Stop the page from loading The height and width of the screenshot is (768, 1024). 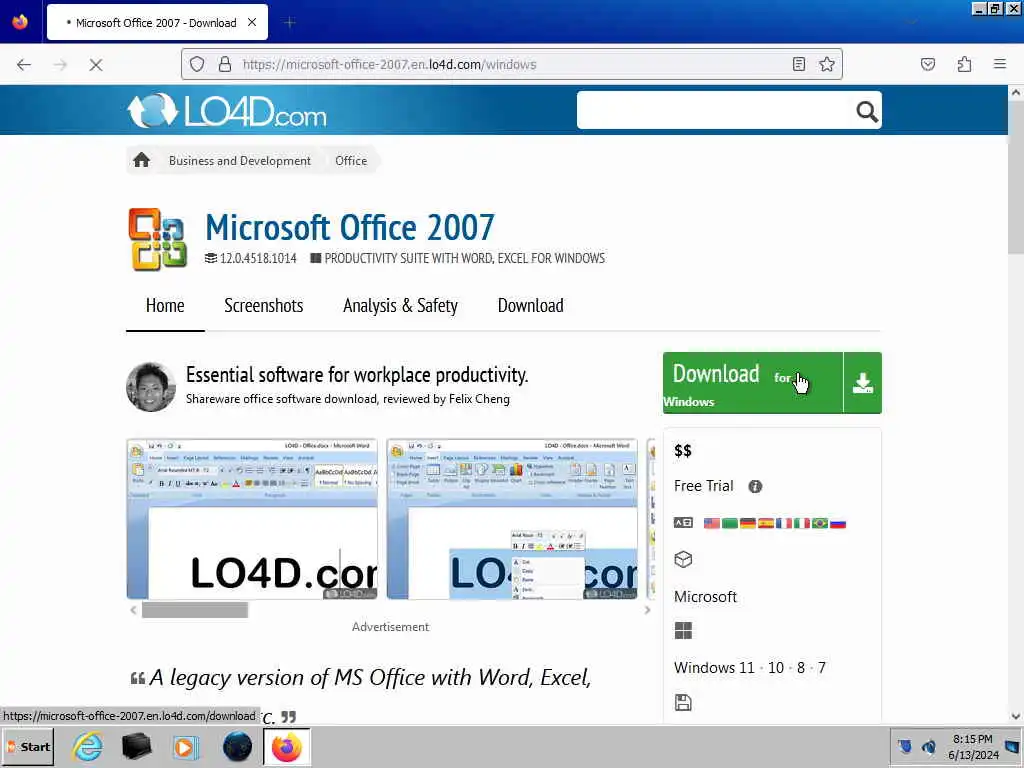click(96, 65)
